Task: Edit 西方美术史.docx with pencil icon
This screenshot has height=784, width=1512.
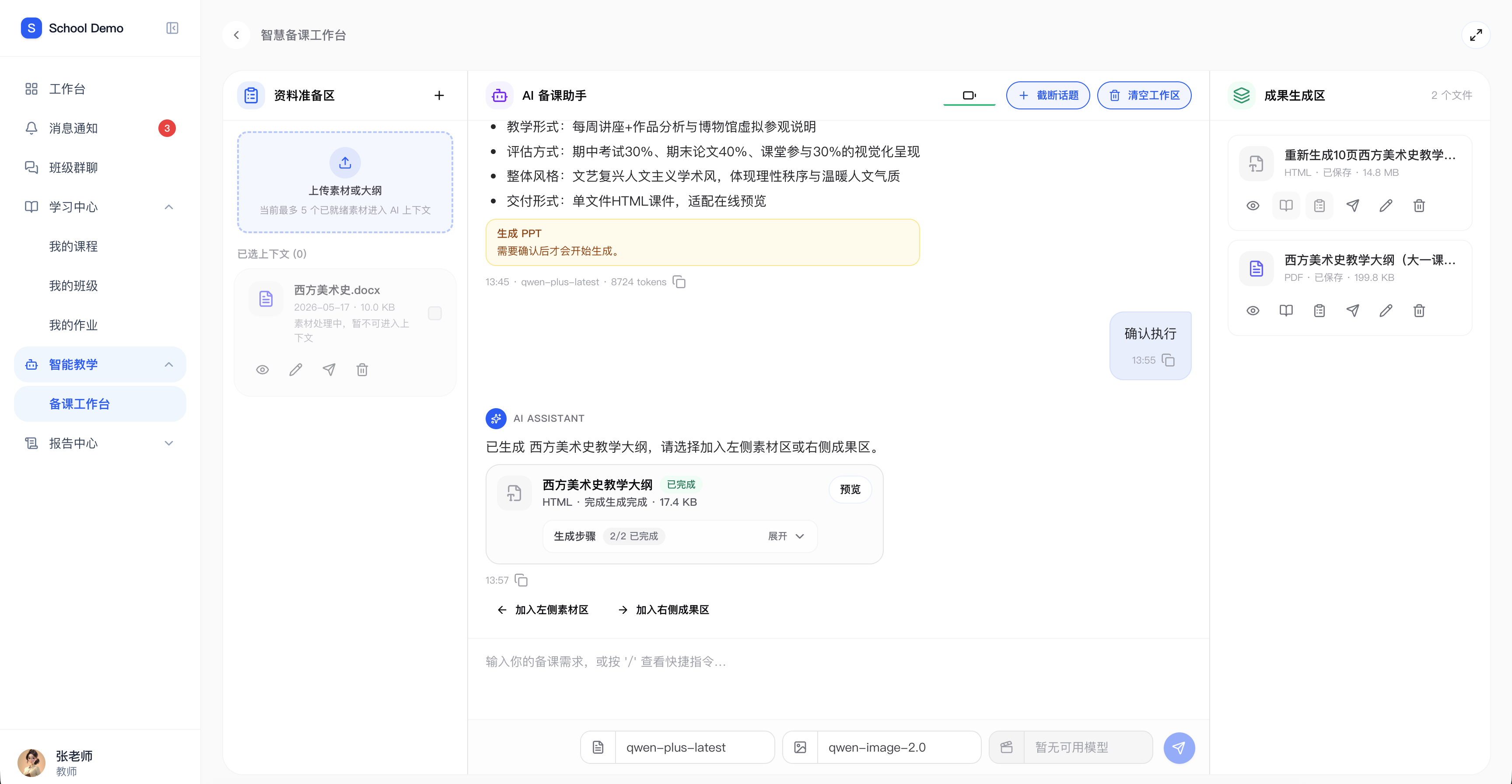Action: pyautogui.click(x=296, y=370)
